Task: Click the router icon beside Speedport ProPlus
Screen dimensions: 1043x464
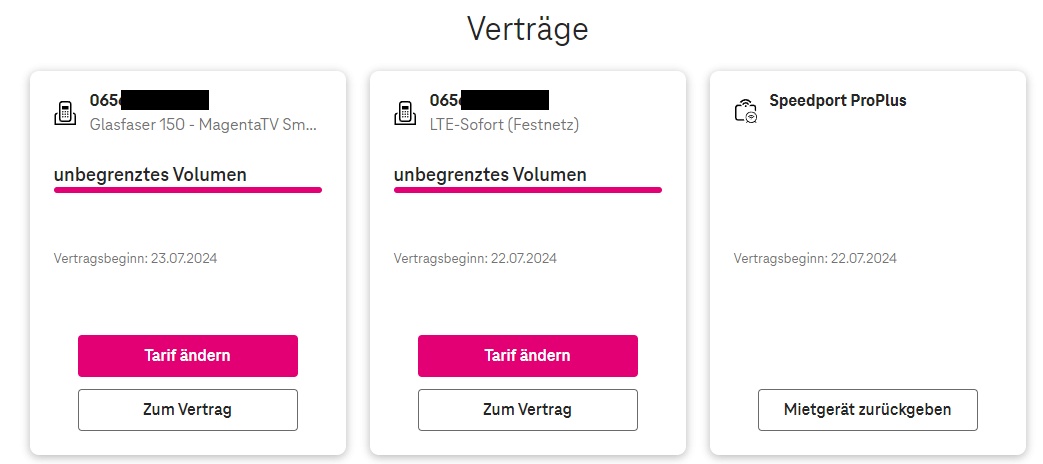Action: coord(745,111)
